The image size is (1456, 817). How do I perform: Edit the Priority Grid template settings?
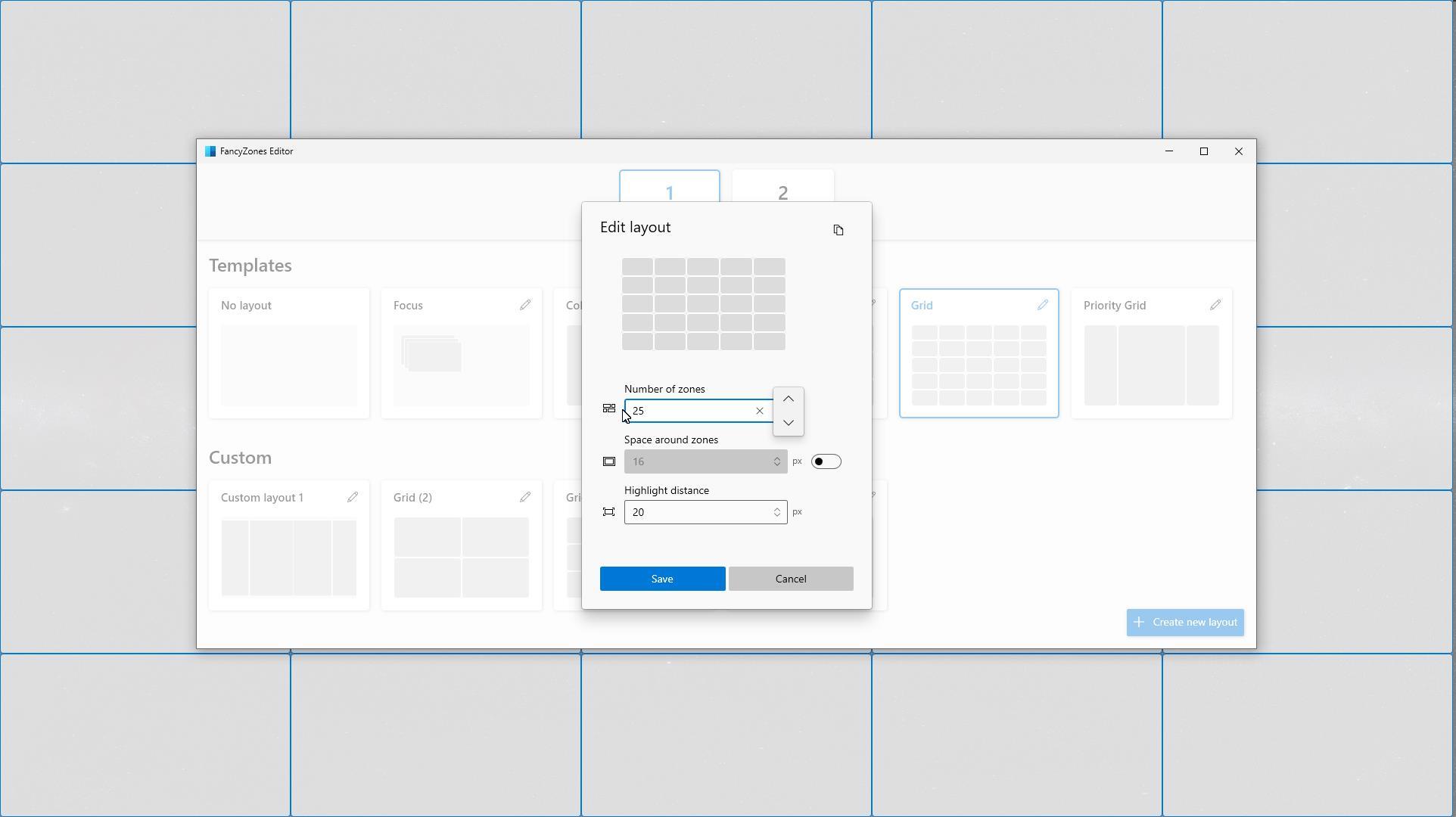point(1215,305)
